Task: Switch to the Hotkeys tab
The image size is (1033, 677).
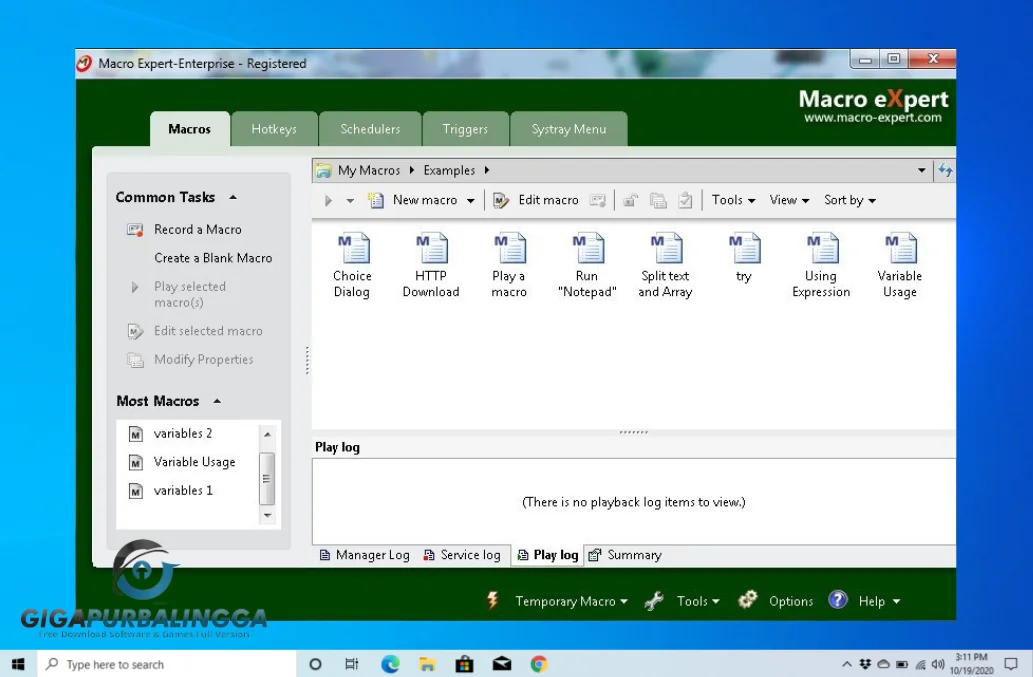Action: pyautogui.click(x=274, y=129)
